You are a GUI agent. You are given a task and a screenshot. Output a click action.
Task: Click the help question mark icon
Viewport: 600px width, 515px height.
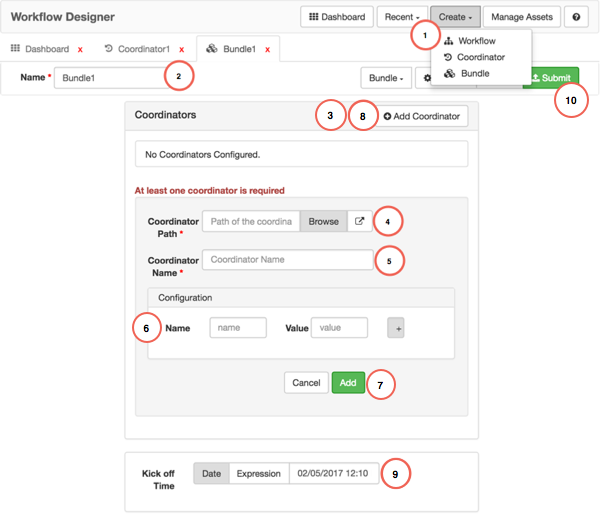coord(576,17)
